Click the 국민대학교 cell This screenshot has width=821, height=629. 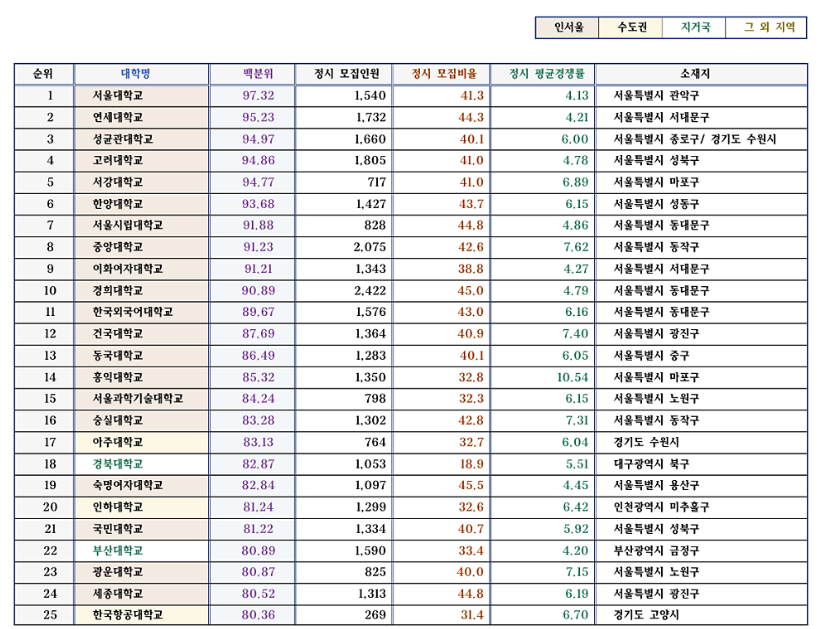(141, 529)
